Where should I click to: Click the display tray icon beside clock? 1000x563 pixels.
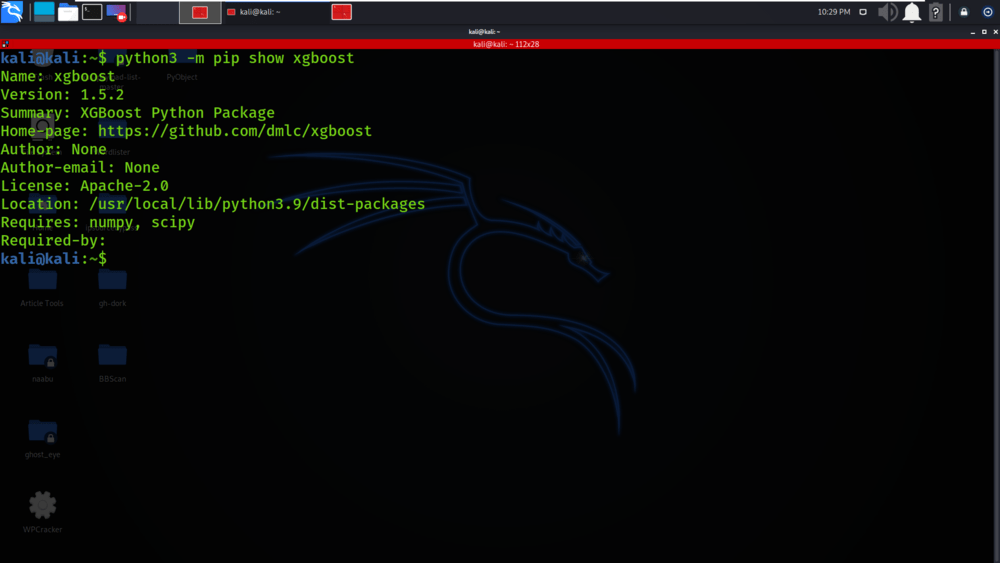point(863,12)
